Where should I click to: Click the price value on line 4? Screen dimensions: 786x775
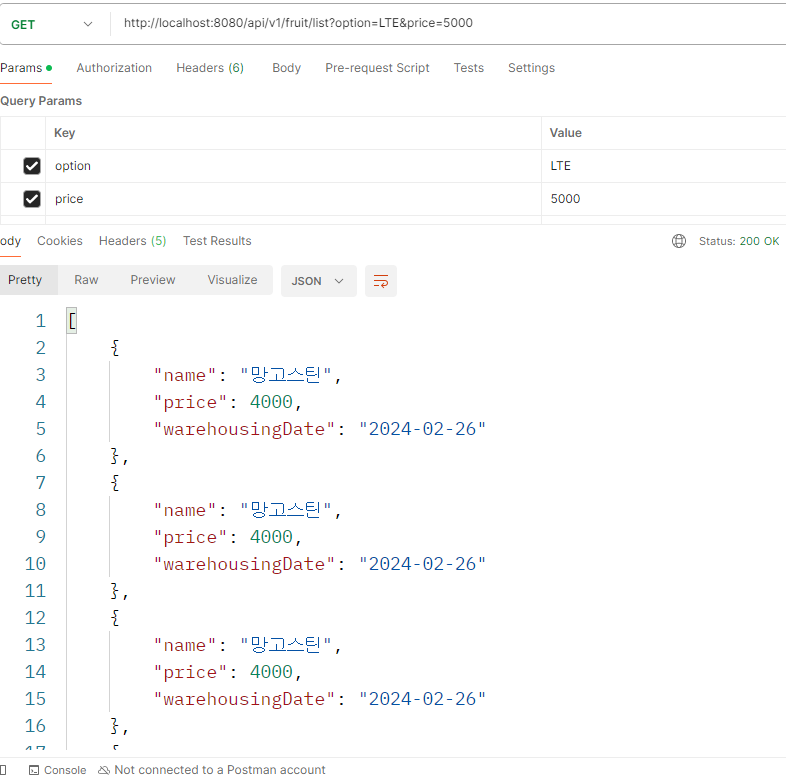[x=271, y=402]
